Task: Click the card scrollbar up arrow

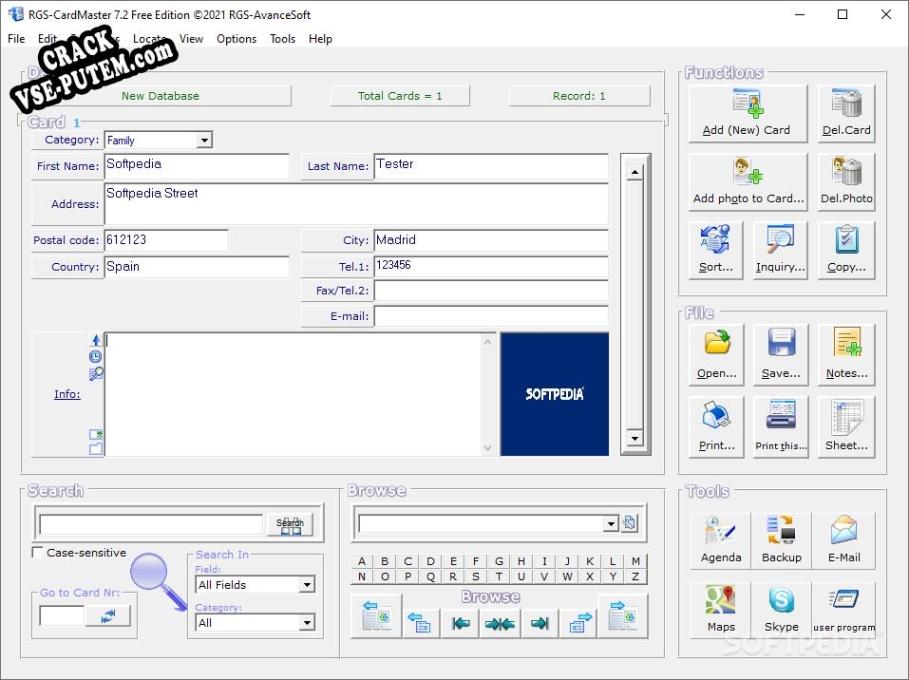Action: [635, 172]
